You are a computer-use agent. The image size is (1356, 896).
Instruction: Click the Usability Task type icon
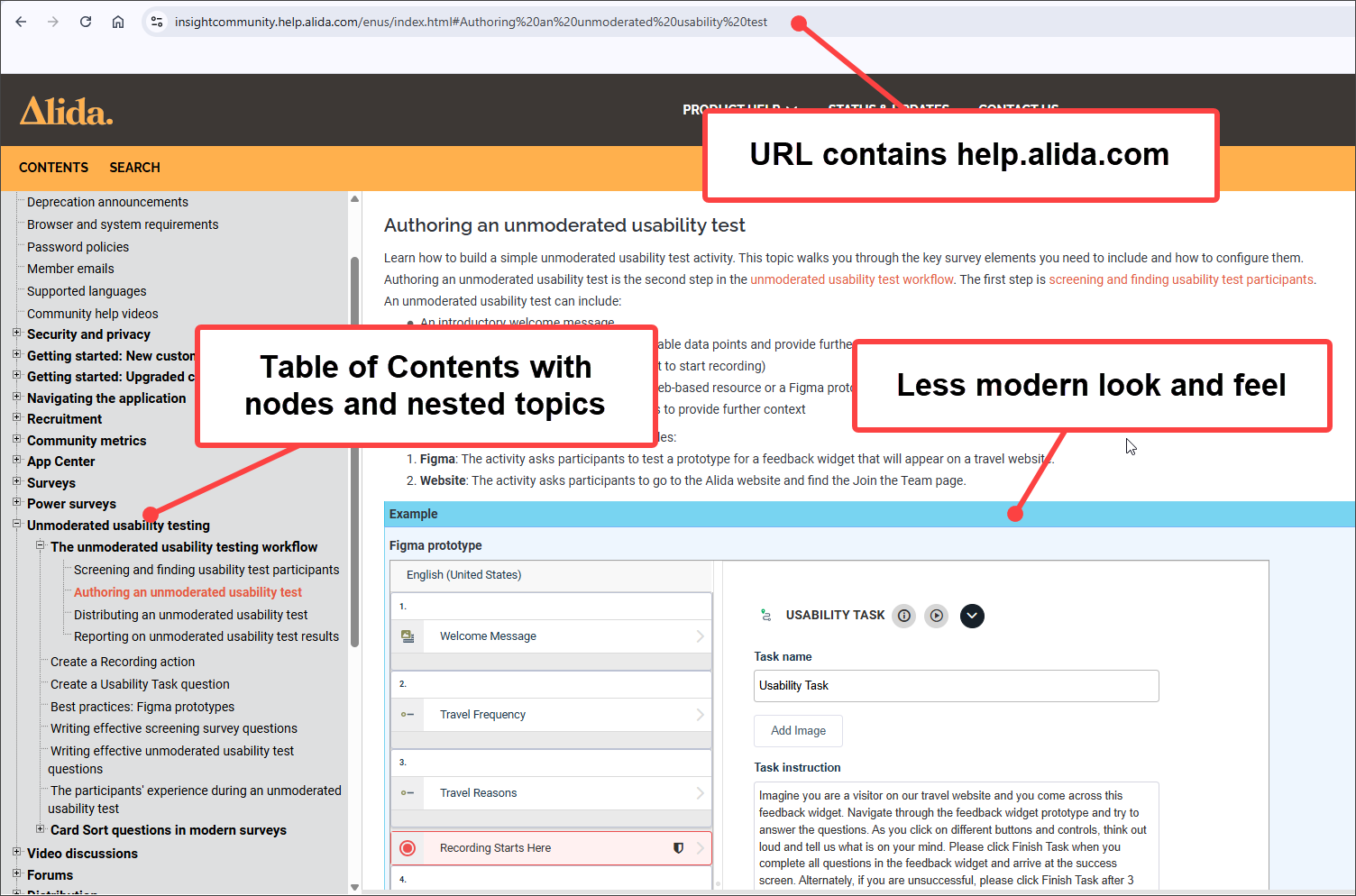click(x=766, y=616)
